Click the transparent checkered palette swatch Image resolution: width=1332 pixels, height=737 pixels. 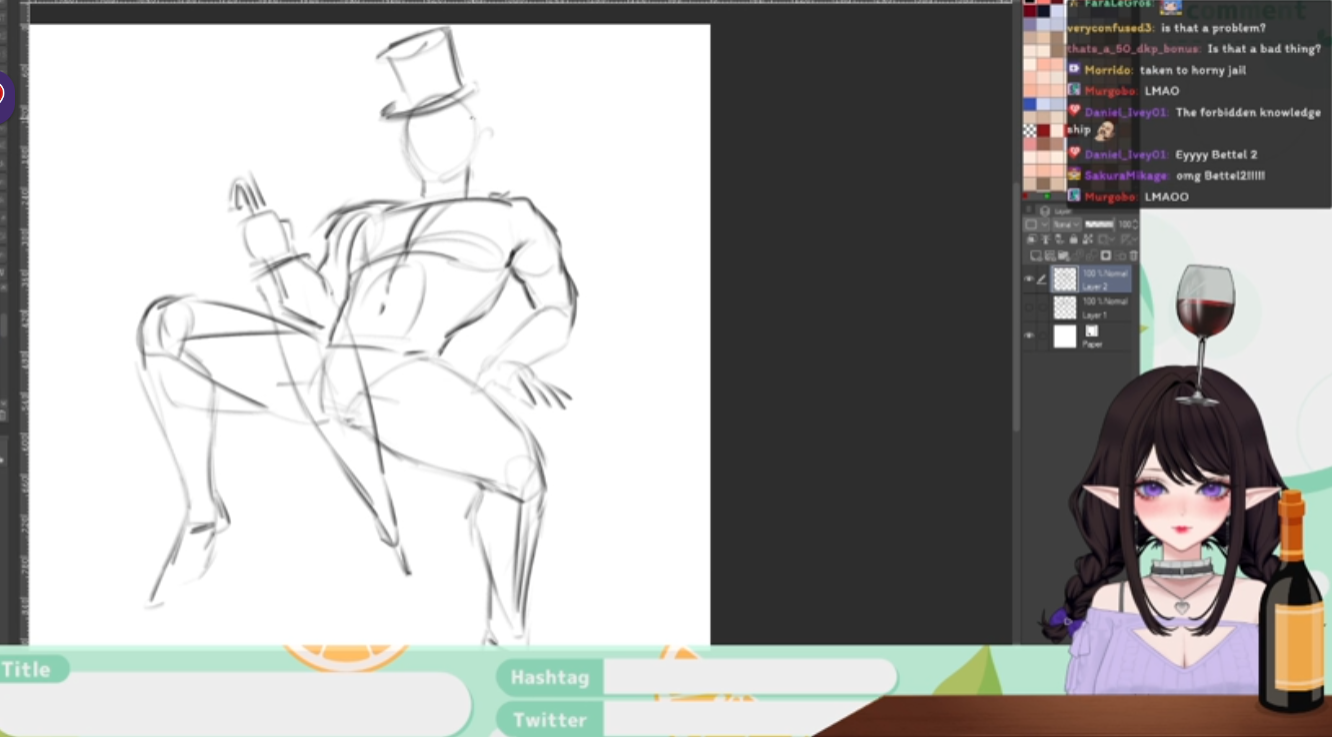pos(1030,130)
